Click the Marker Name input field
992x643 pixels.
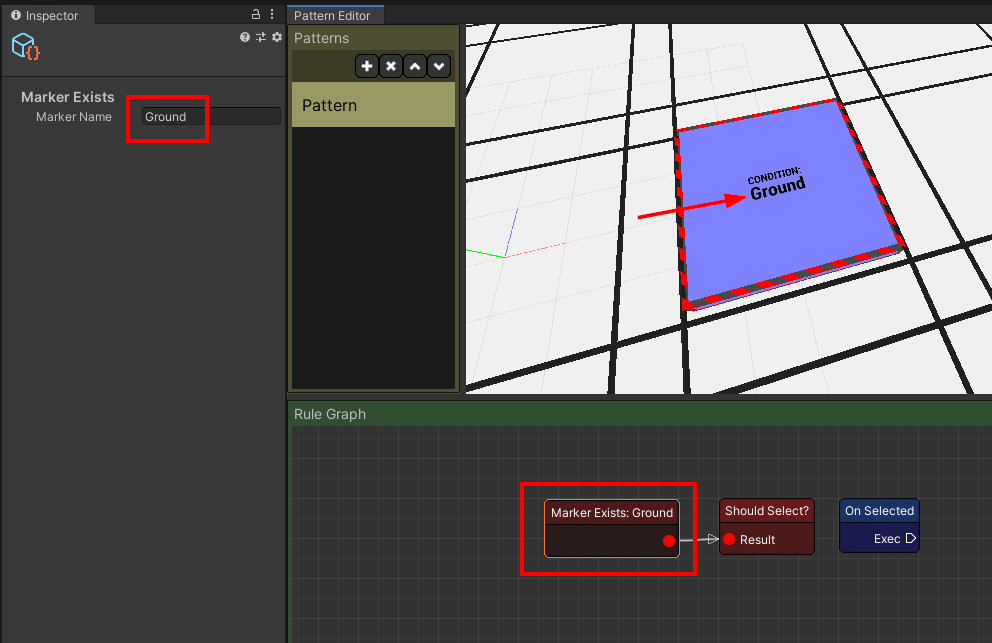click(x=211, y=116)
